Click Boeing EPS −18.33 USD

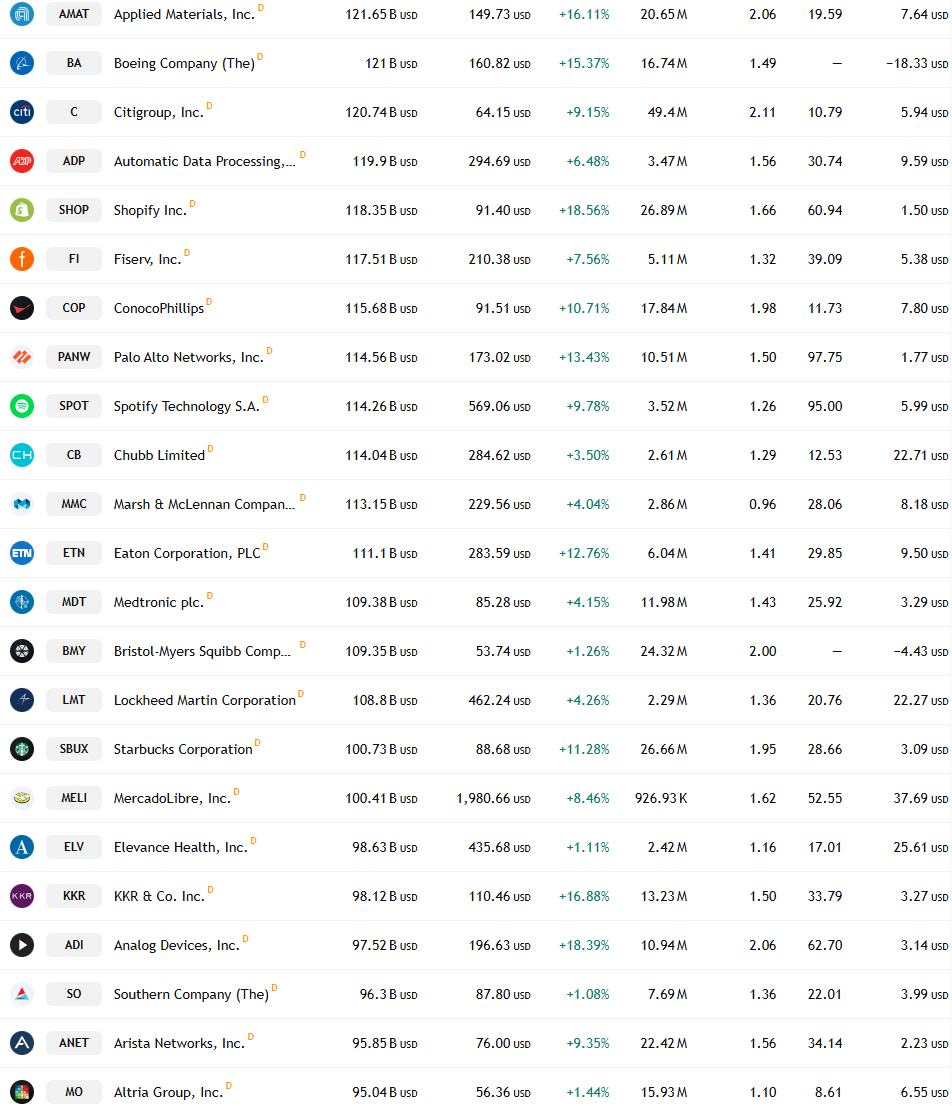917,63
